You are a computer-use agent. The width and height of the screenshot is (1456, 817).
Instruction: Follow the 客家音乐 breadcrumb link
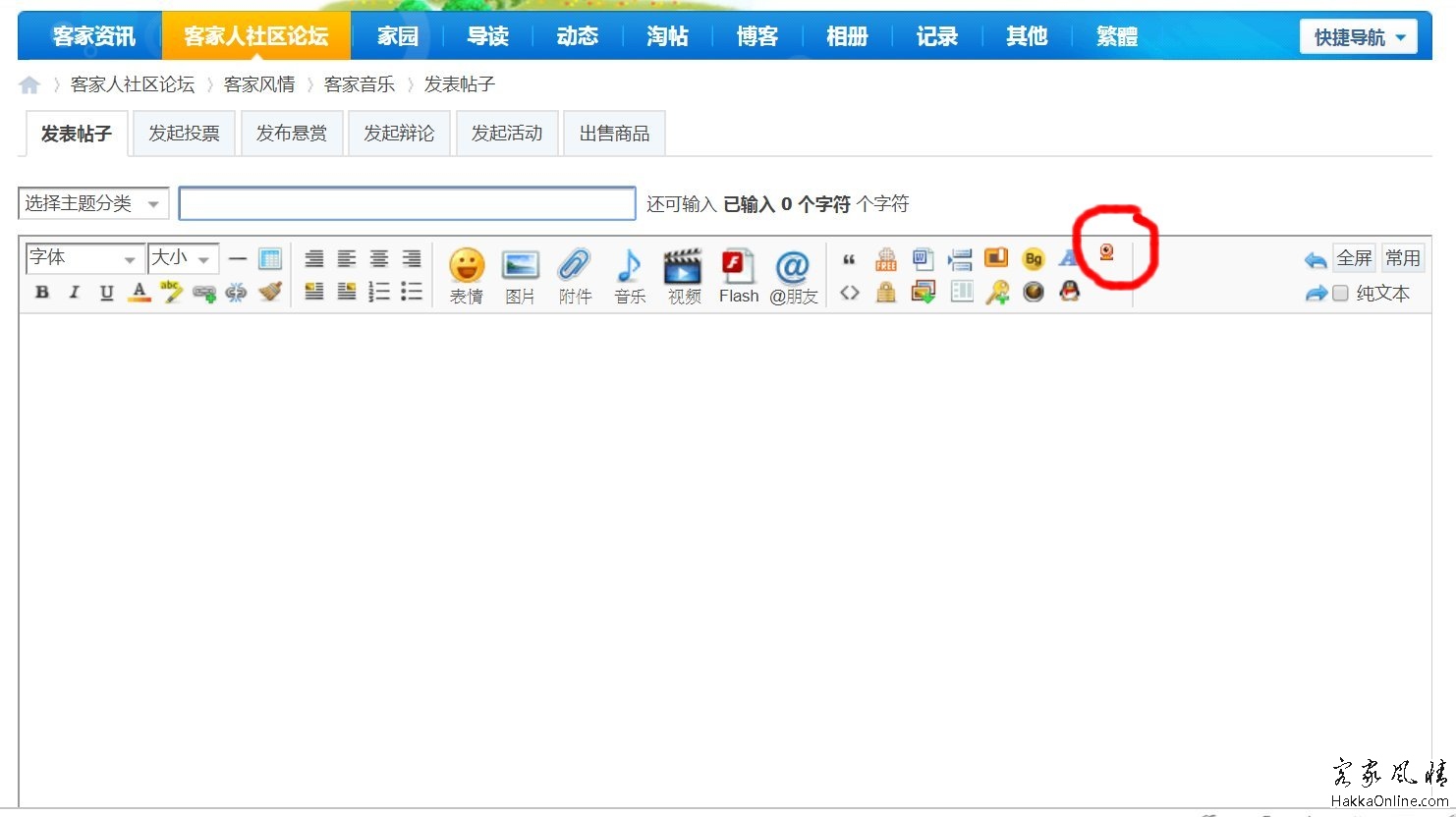click(359, 84)
